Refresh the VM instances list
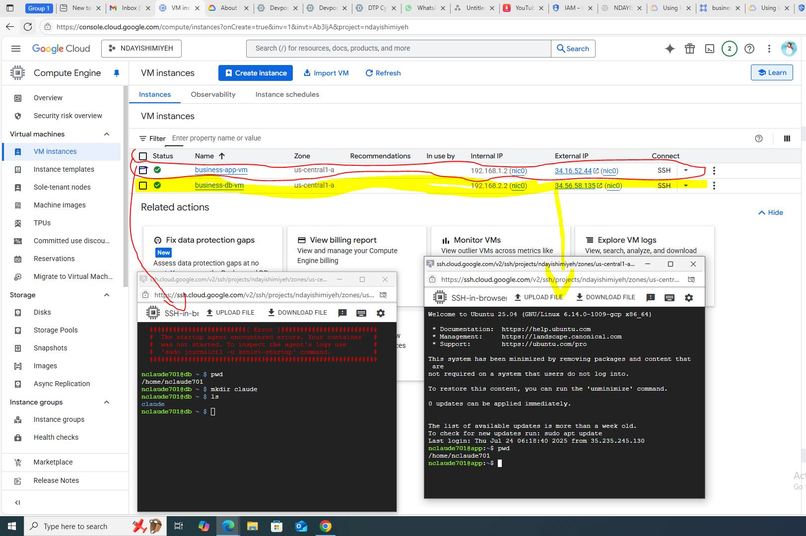Image resolution: width=806 pixels, height=536 pixels. [x=383, y=73]
